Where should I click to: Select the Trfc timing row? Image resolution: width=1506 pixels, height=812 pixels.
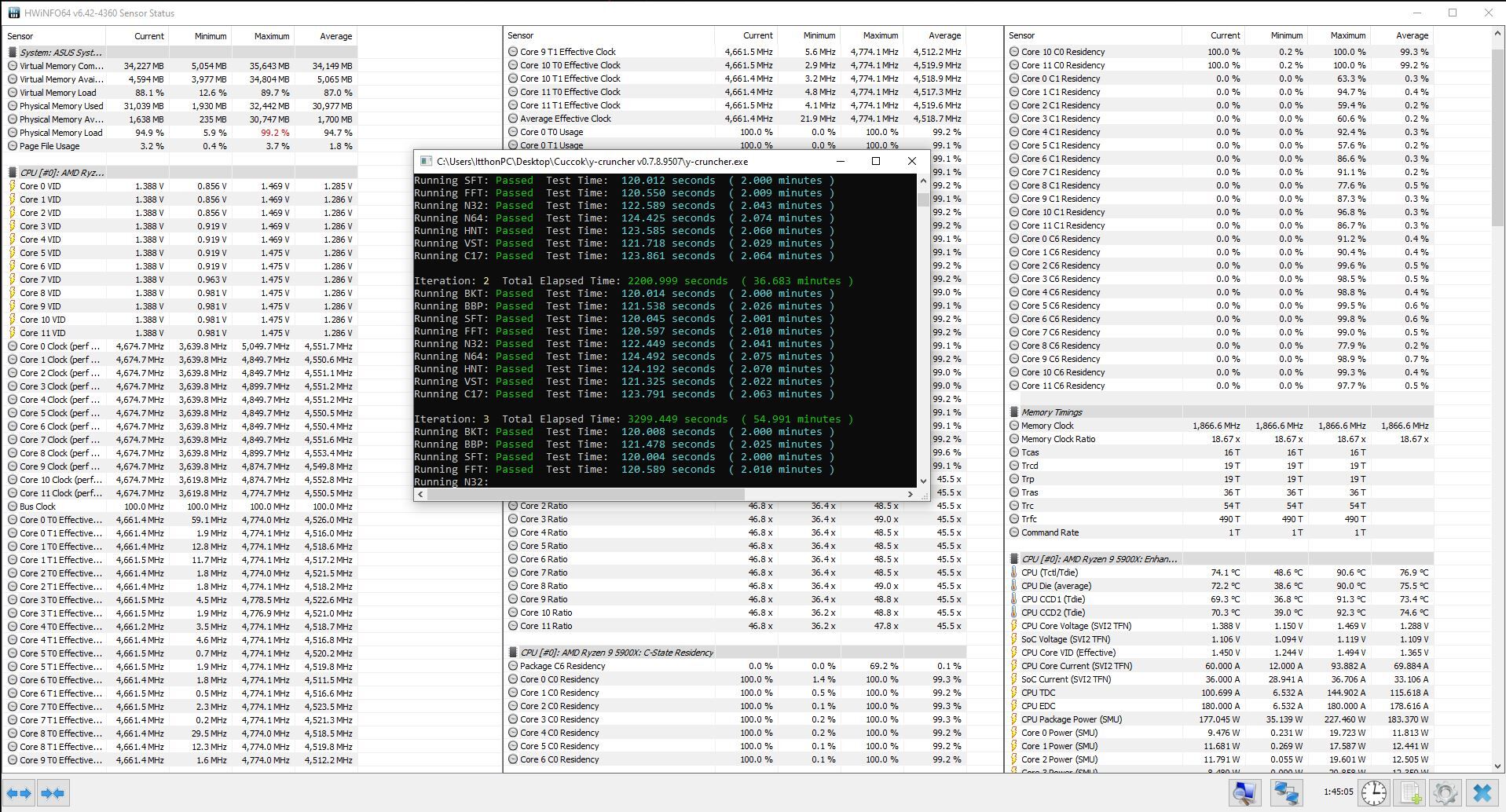point(1221,519)
